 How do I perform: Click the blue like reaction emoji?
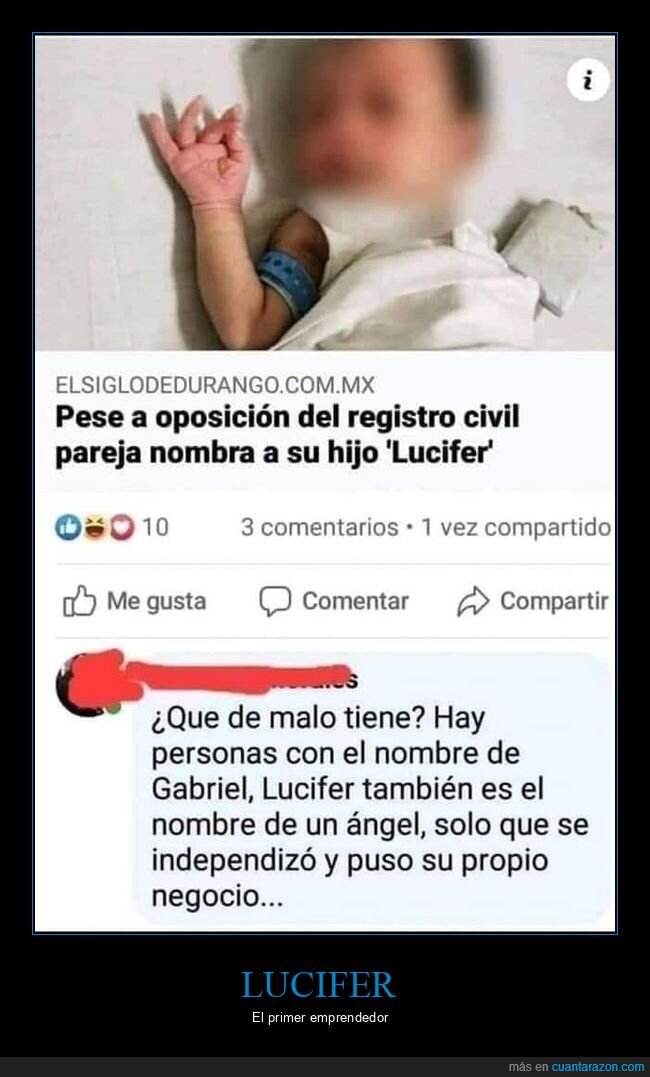68,528
